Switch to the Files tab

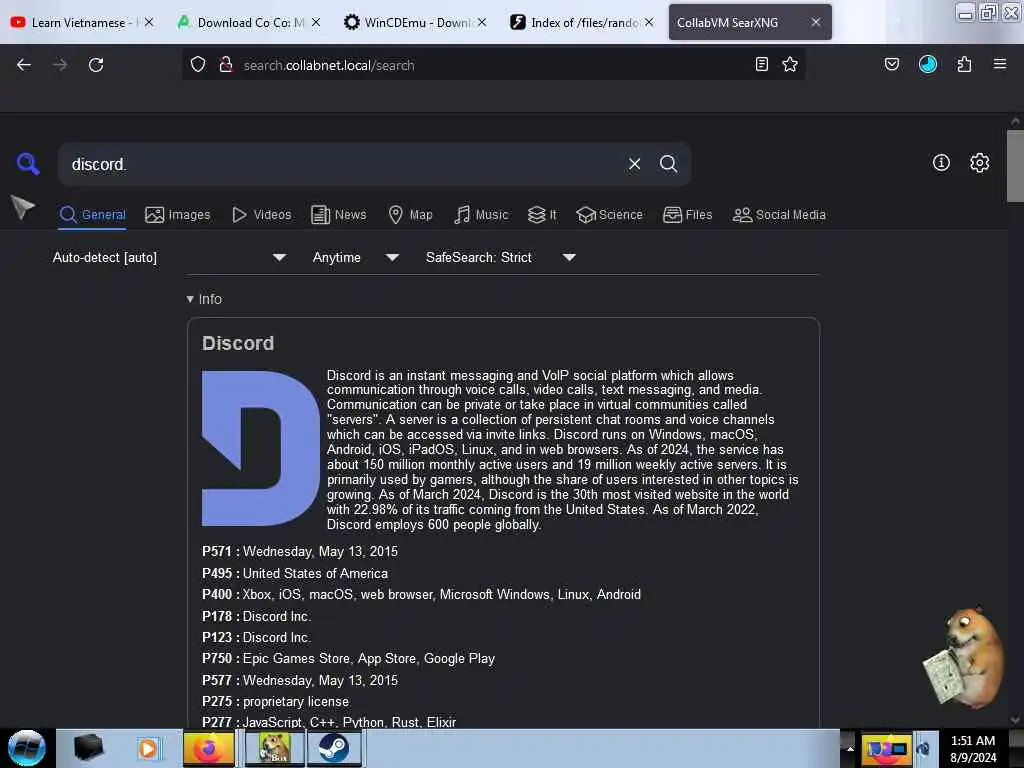(x=688, y=214)
